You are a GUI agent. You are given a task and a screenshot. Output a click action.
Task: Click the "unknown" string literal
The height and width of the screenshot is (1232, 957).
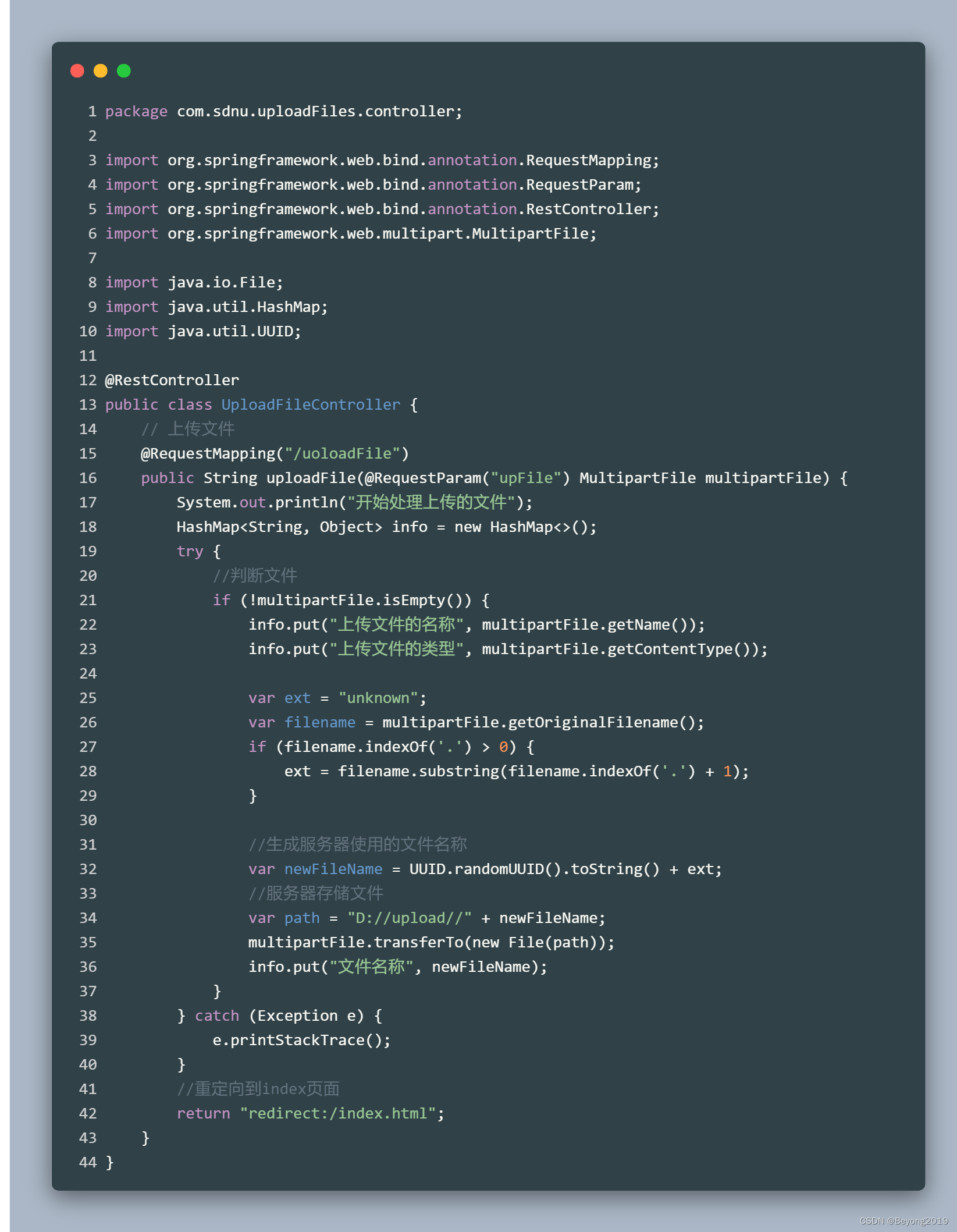(x=378, y=698)
